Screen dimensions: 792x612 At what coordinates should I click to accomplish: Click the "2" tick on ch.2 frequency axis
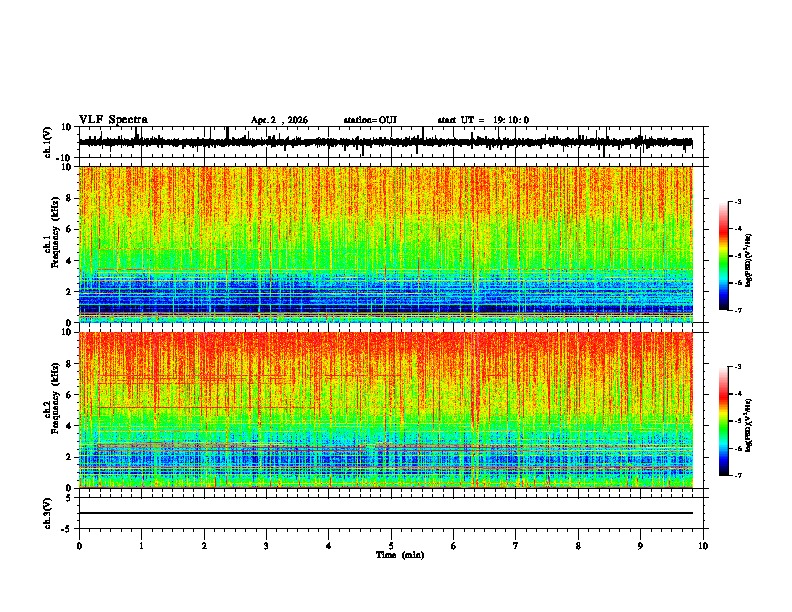[x=70, y=457]
